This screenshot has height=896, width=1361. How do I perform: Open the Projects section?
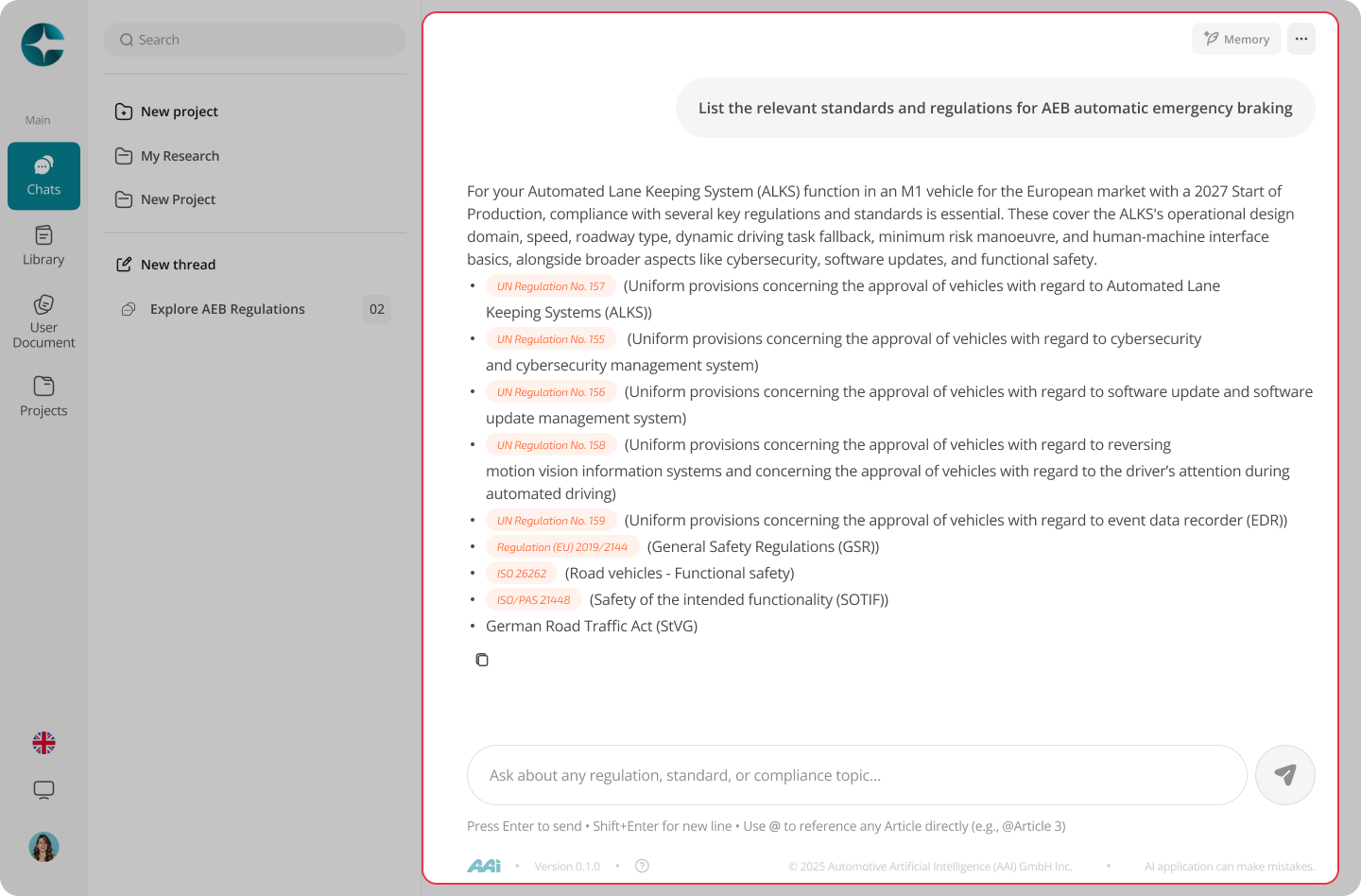[43, 397]
